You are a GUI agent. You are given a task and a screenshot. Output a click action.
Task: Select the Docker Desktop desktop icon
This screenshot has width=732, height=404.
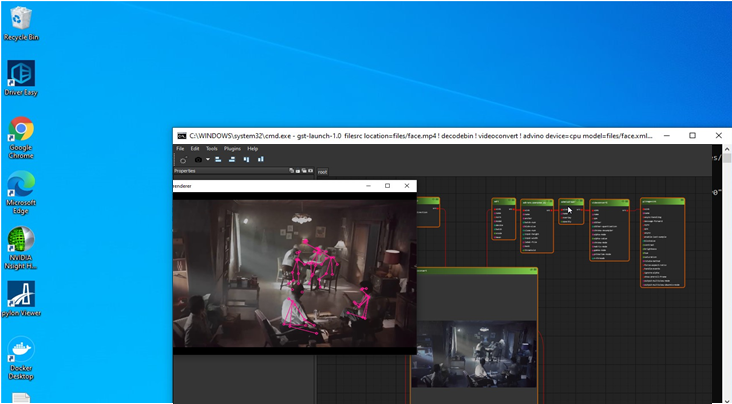coord(21,358)
